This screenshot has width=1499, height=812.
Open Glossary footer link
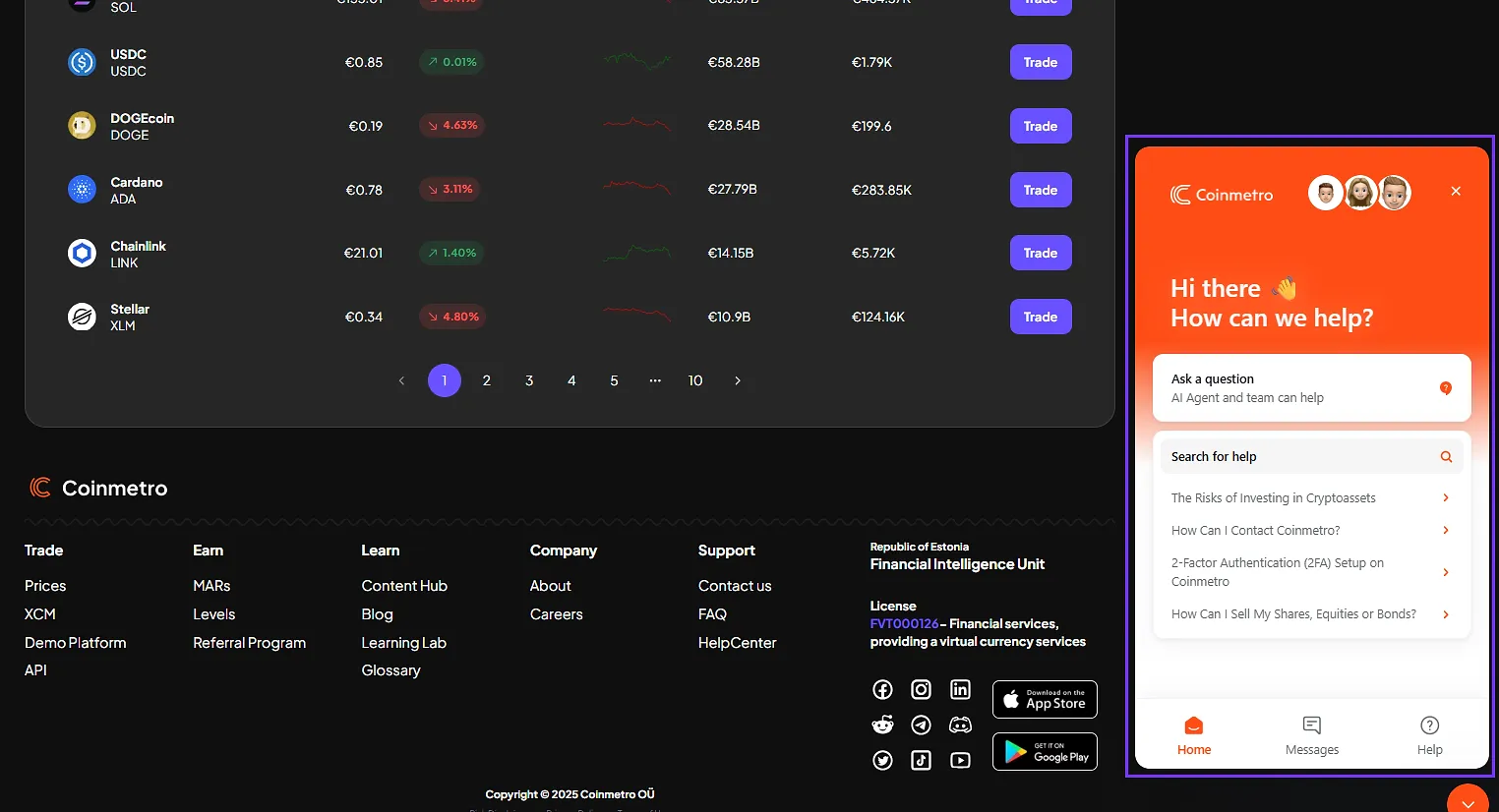(390, 670)
